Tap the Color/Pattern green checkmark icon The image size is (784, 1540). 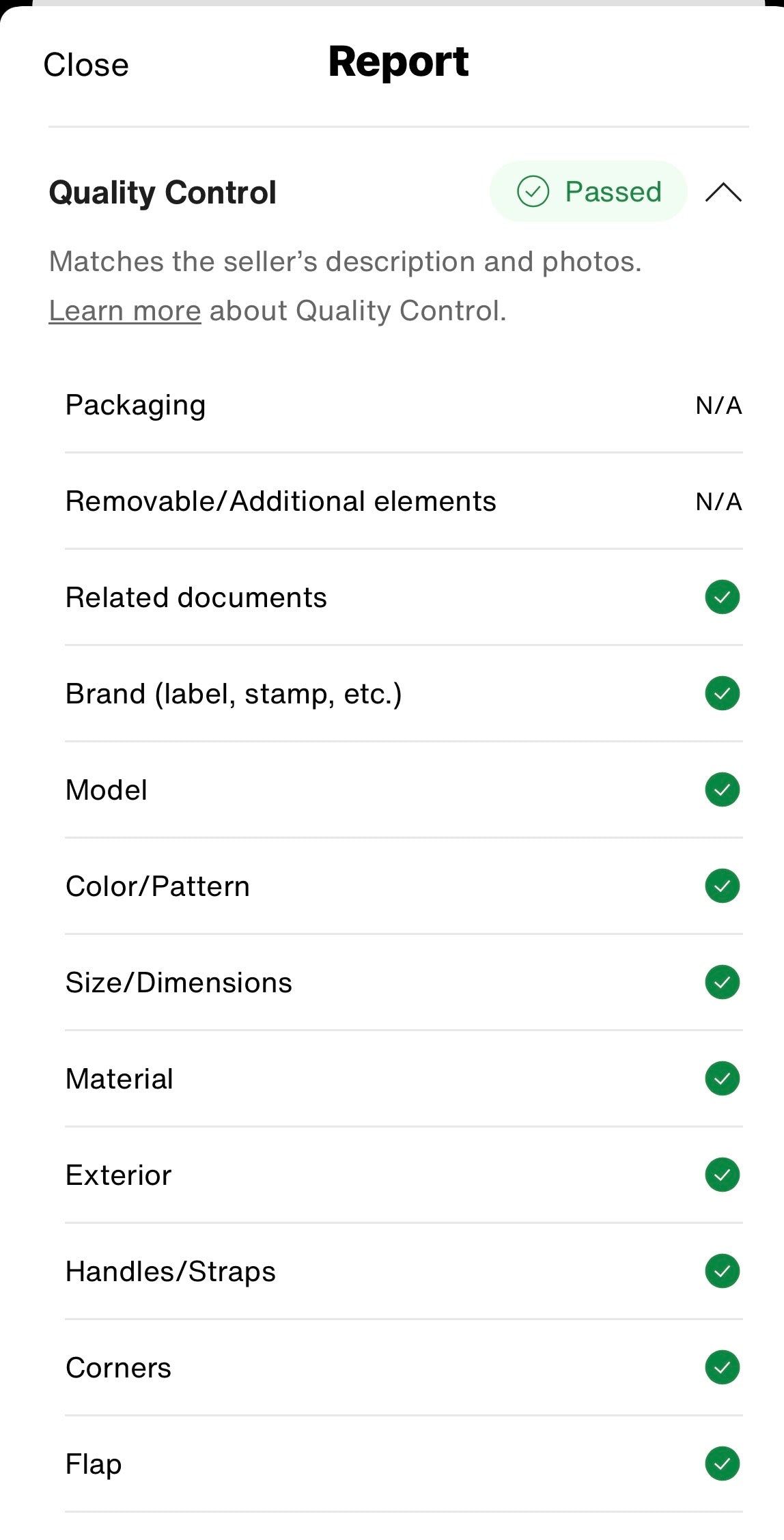point(722,886)
